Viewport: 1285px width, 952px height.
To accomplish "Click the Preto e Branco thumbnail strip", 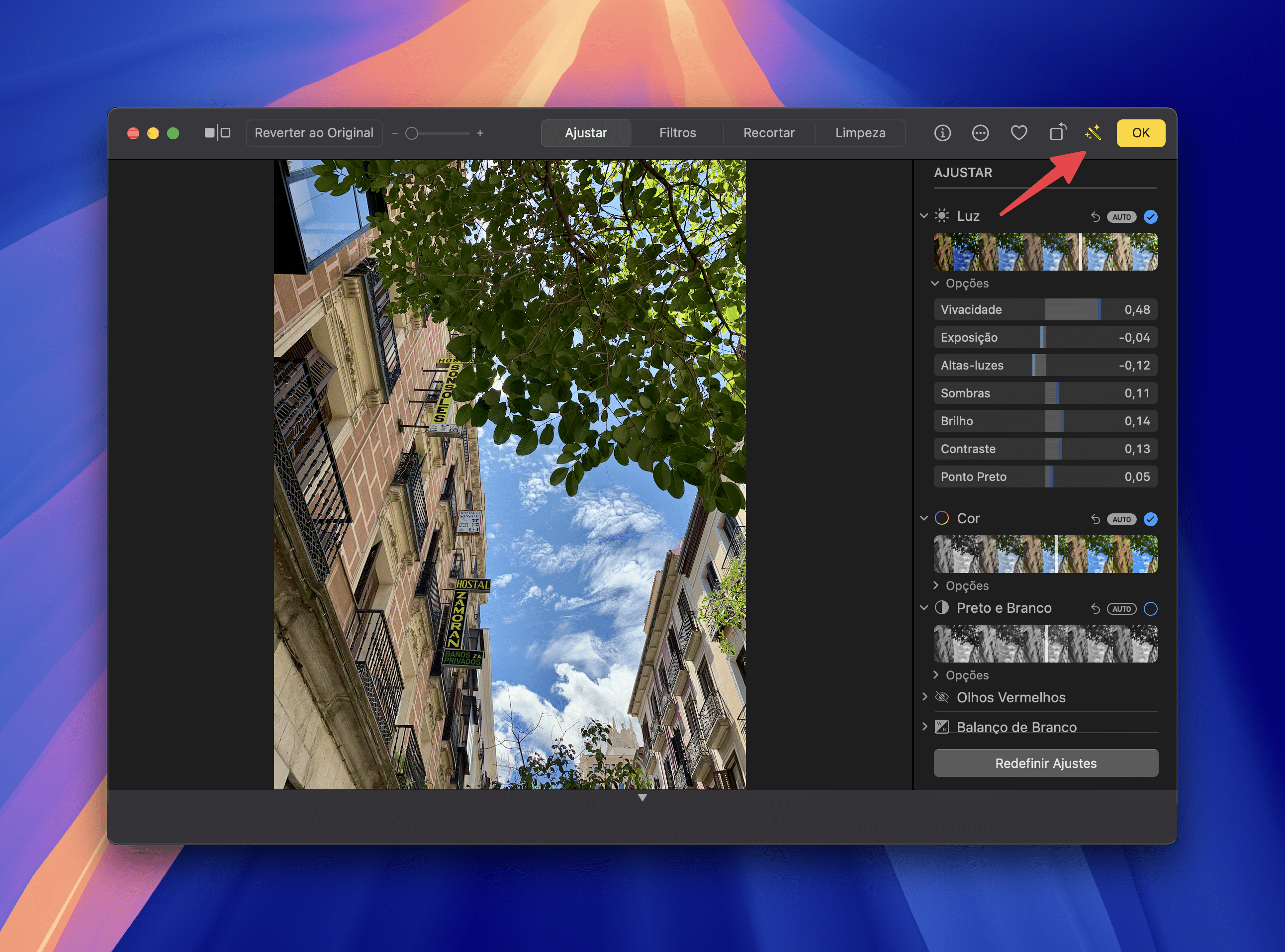I will coord(1045,643).
